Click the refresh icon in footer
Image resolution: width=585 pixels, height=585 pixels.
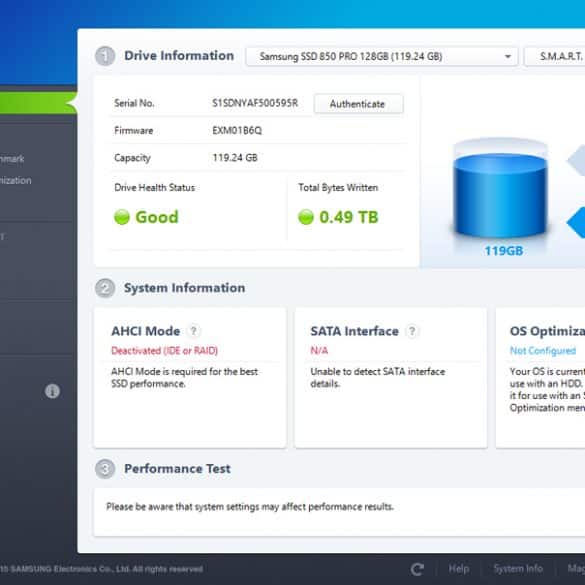pyautogui.click(x=417, y=569)
